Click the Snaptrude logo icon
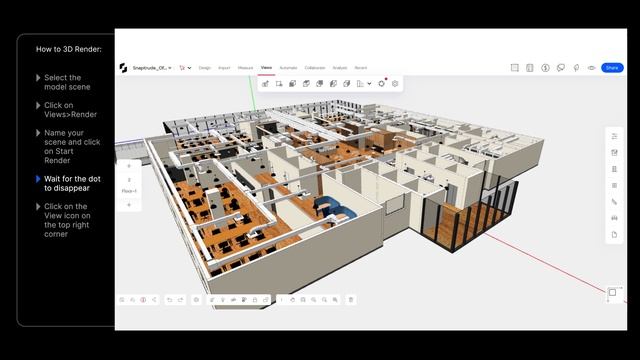The height and width of the screenshot is (360, 640). coord(123,68)
